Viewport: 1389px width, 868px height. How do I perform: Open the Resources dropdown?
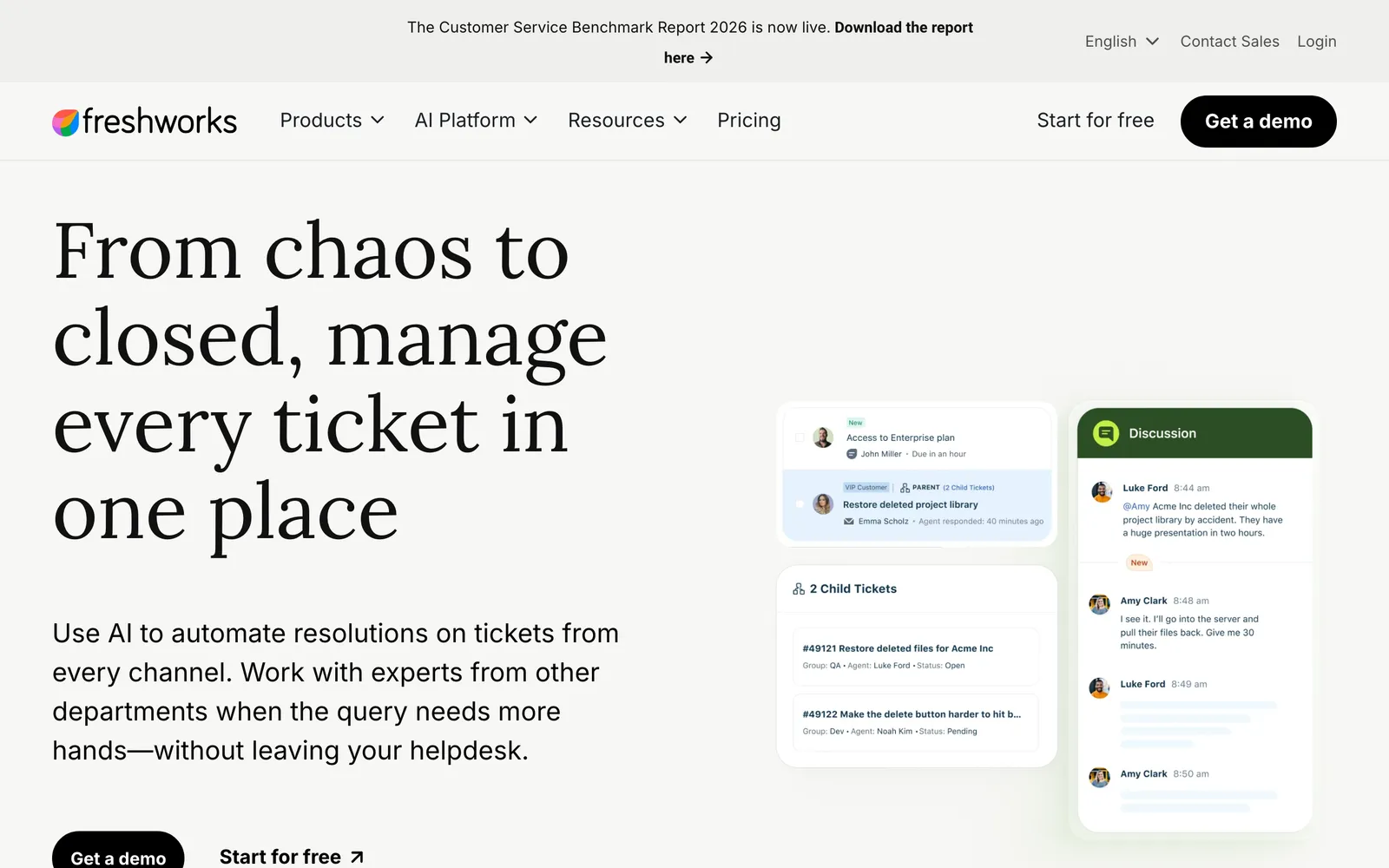(627, 121)
